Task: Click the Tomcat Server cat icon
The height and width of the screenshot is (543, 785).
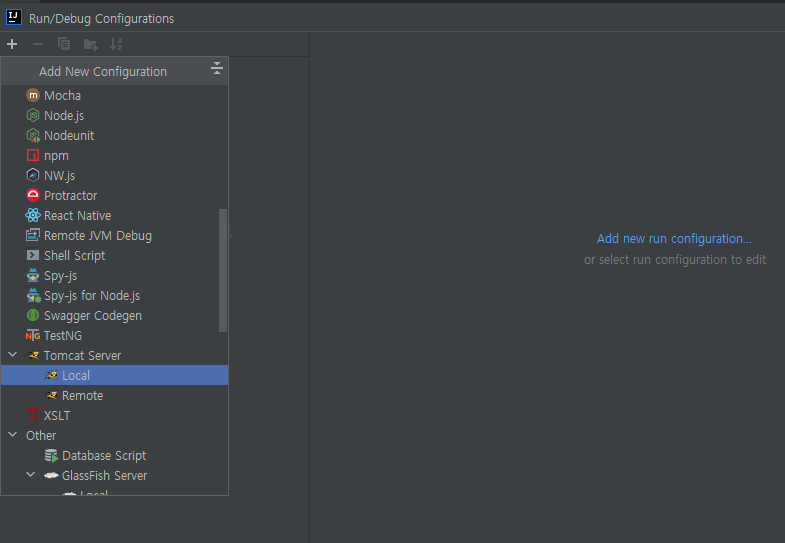Action: 33,355
